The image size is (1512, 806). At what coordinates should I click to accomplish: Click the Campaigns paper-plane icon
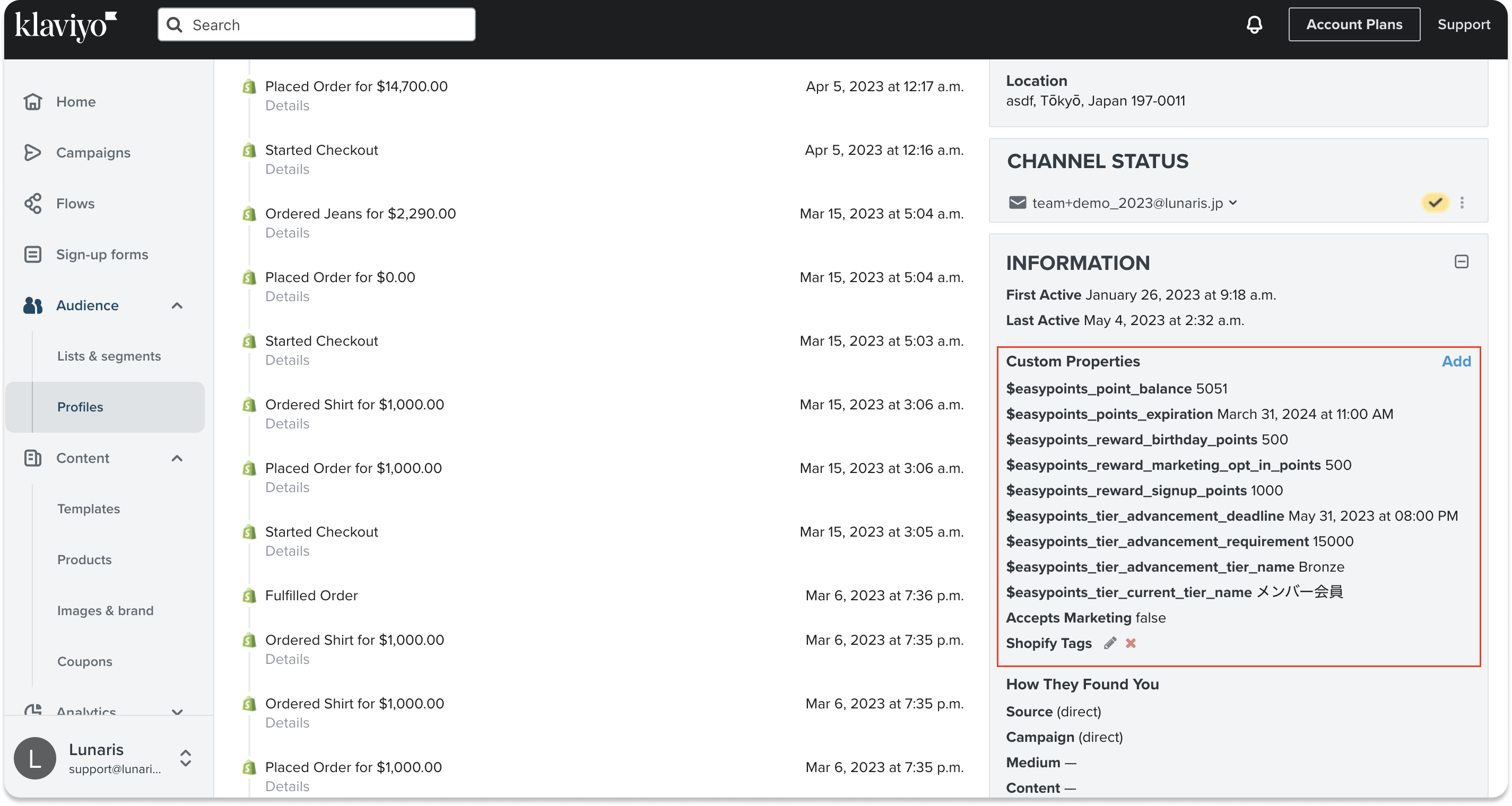[33, 153]
